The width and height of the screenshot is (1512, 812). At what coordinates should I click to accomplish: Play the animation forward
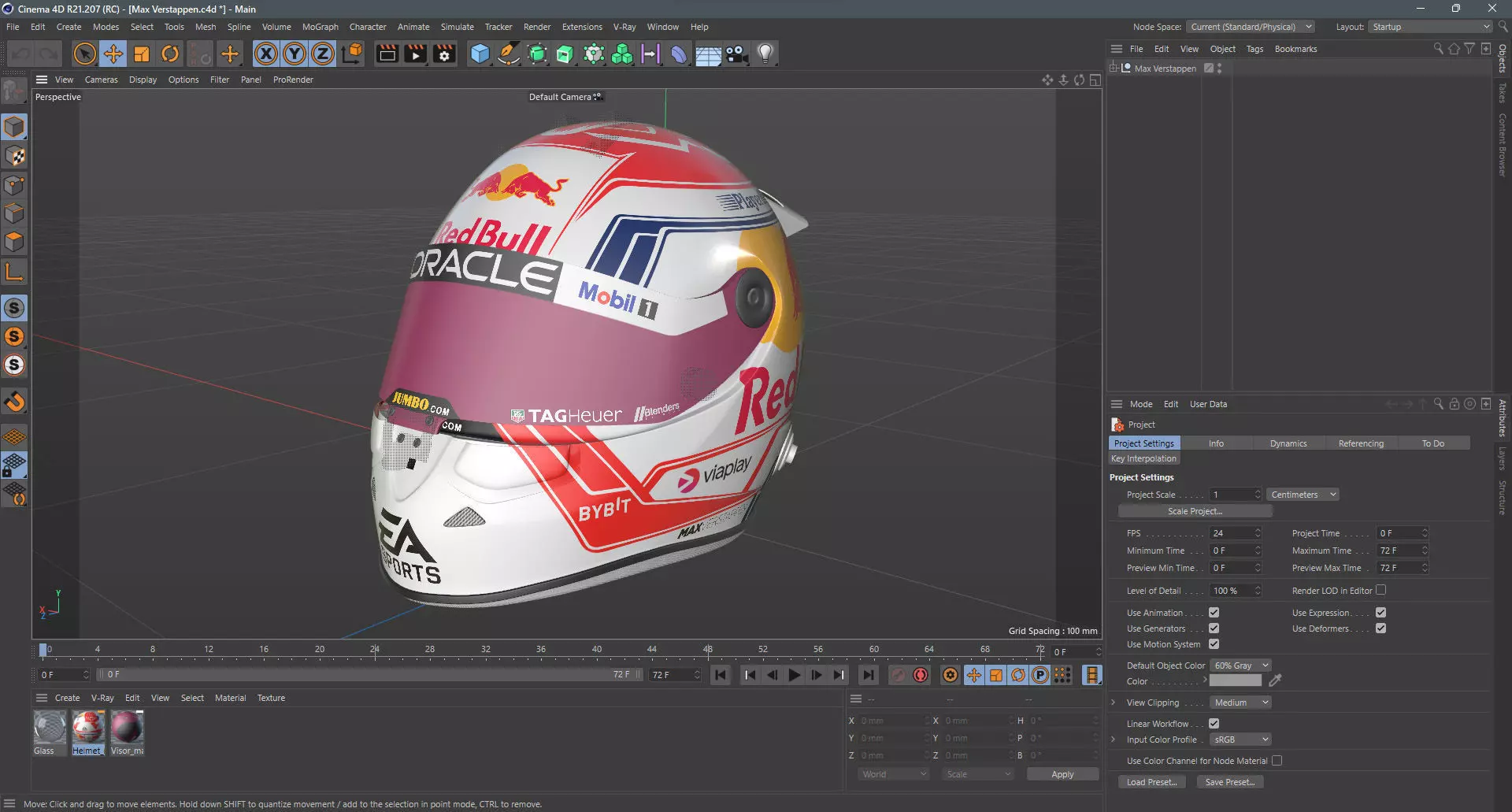(x=794, y=675)
